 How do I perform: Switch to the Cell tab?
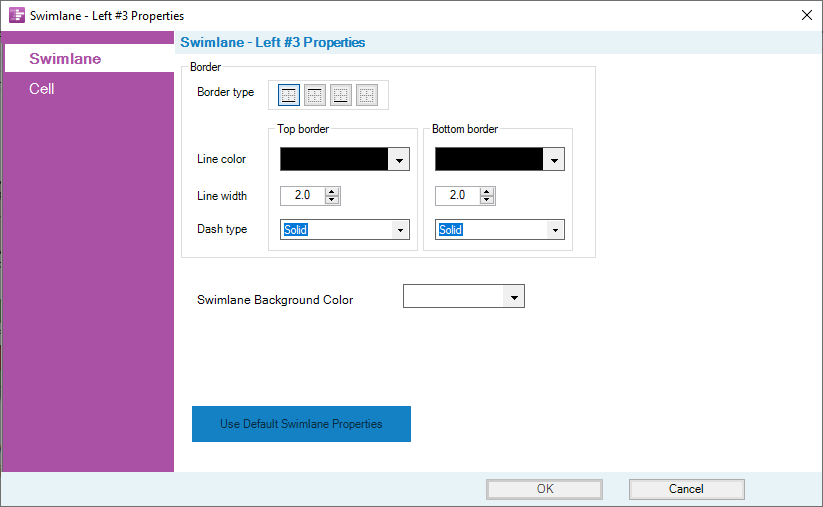pyautogui.click(x=41, y=89)
